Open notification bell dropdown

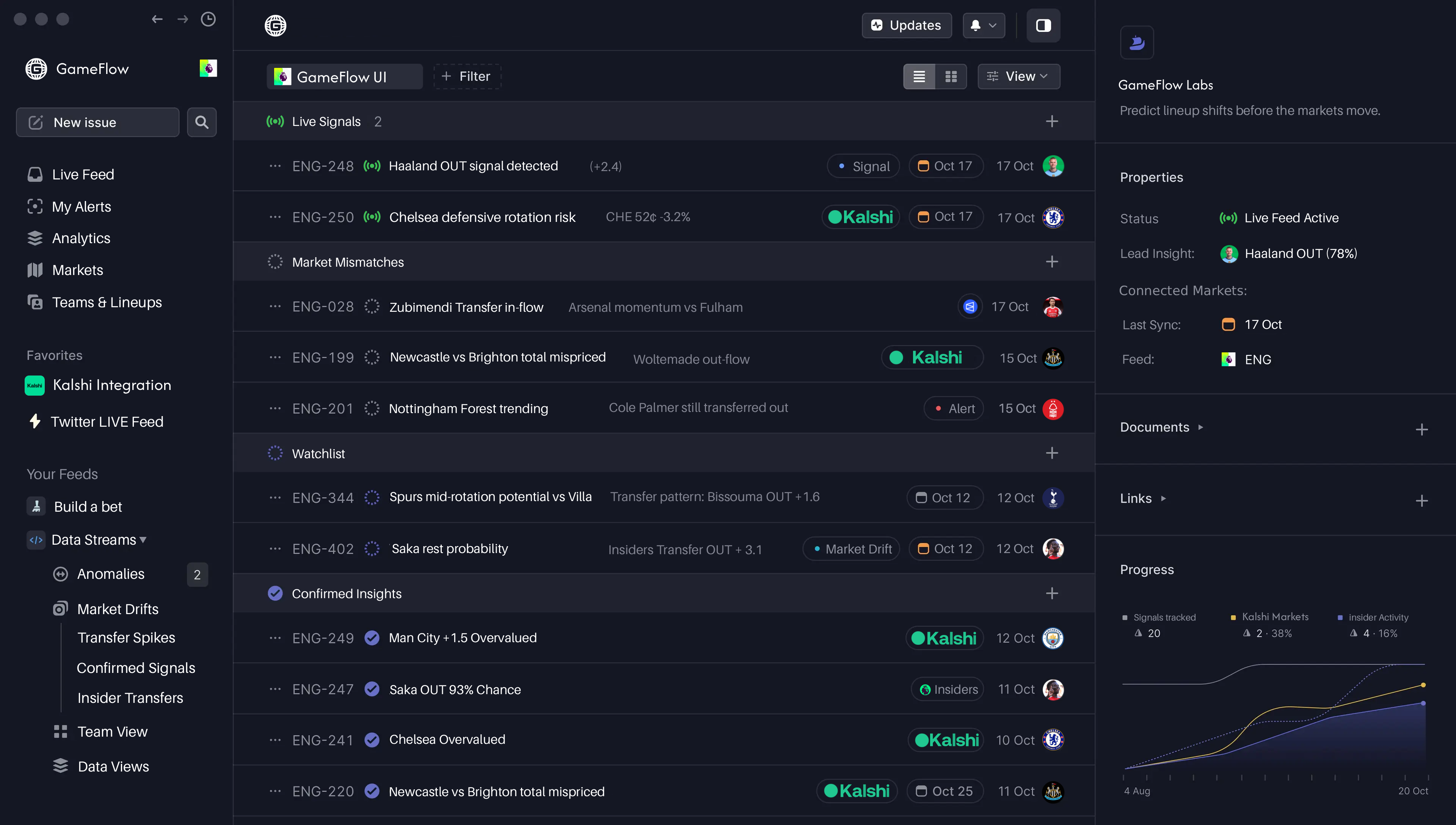click(x=984, y=25)
